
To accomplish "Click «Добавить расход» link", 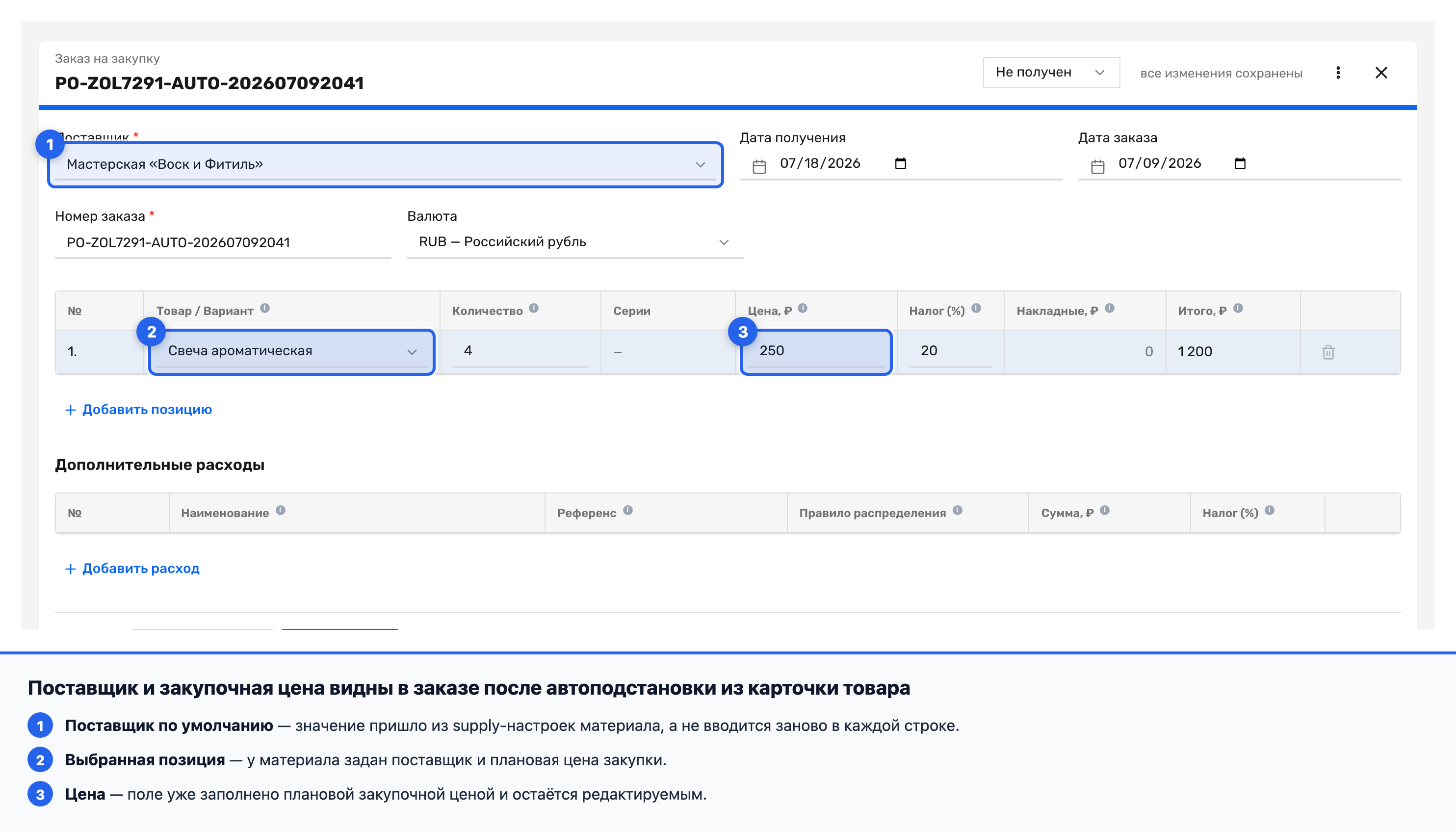I will point(132,569).
